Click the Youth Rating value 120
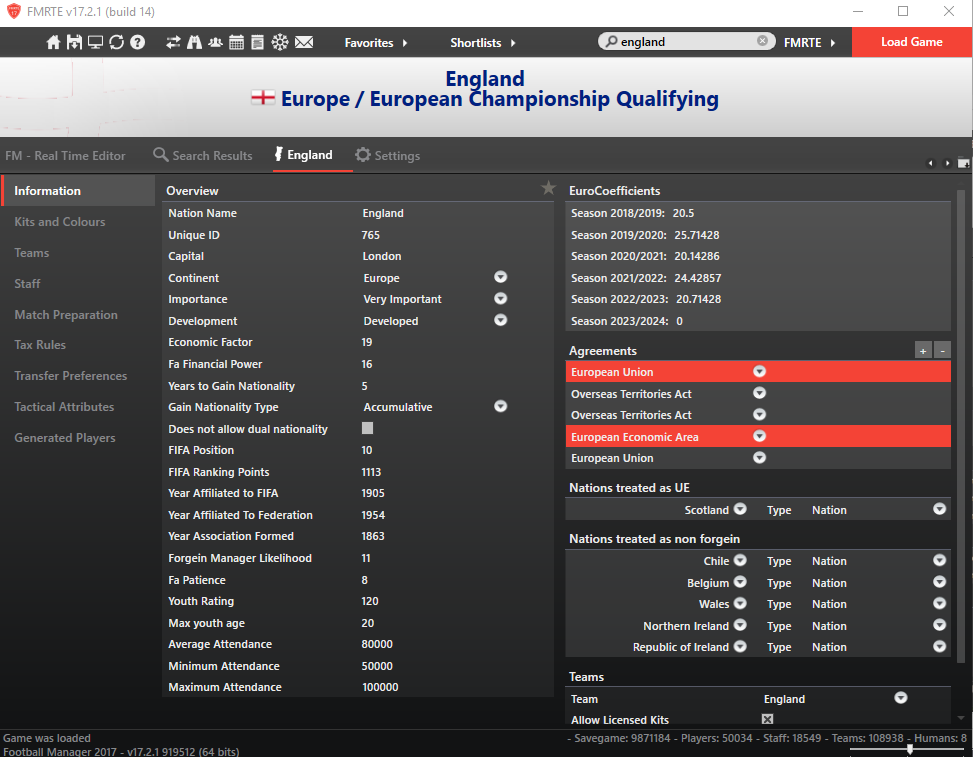973x757 pixels. click(370, 601)
